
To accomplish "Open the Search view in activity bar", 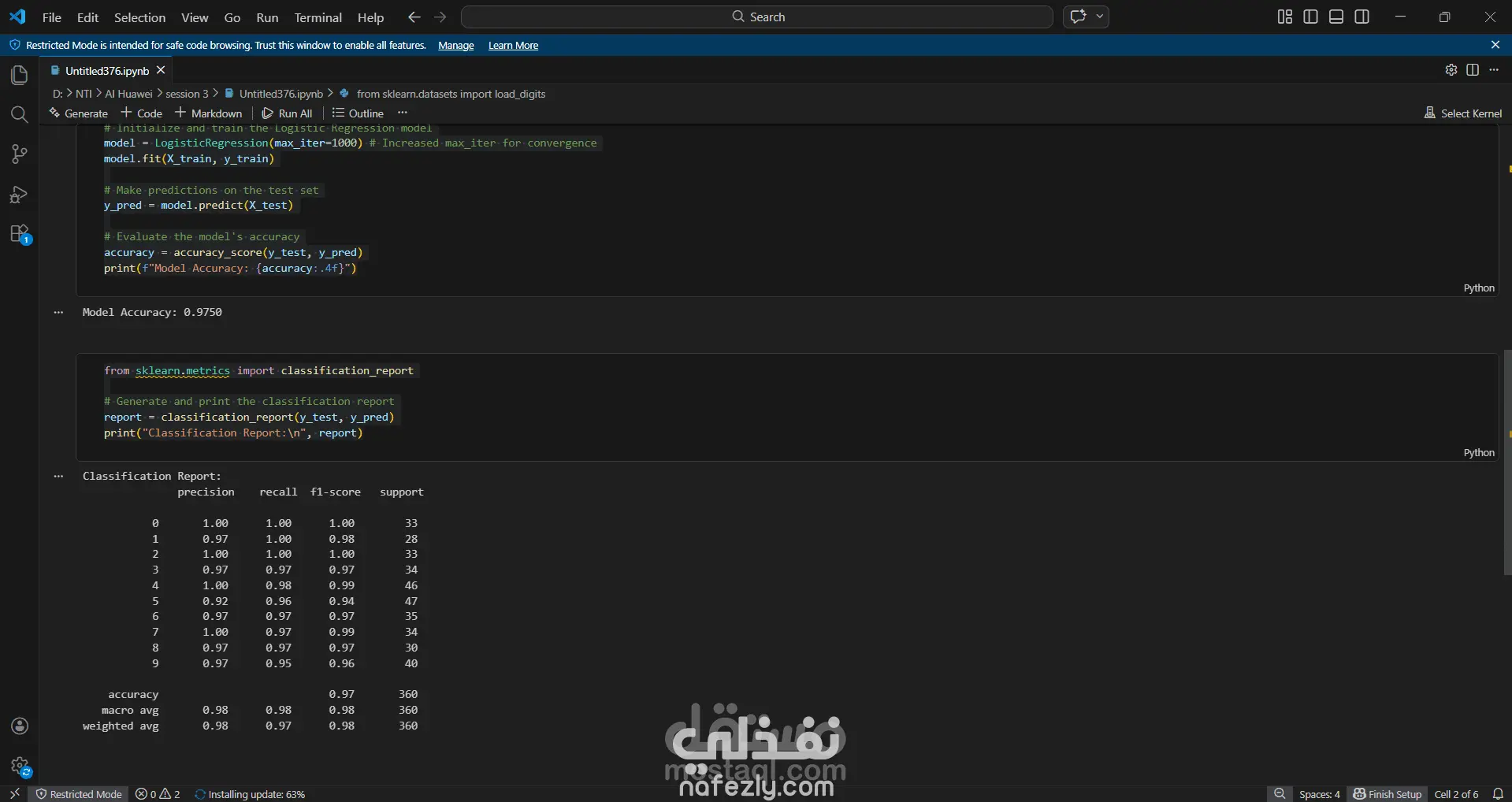I will (x=19, y=115).
